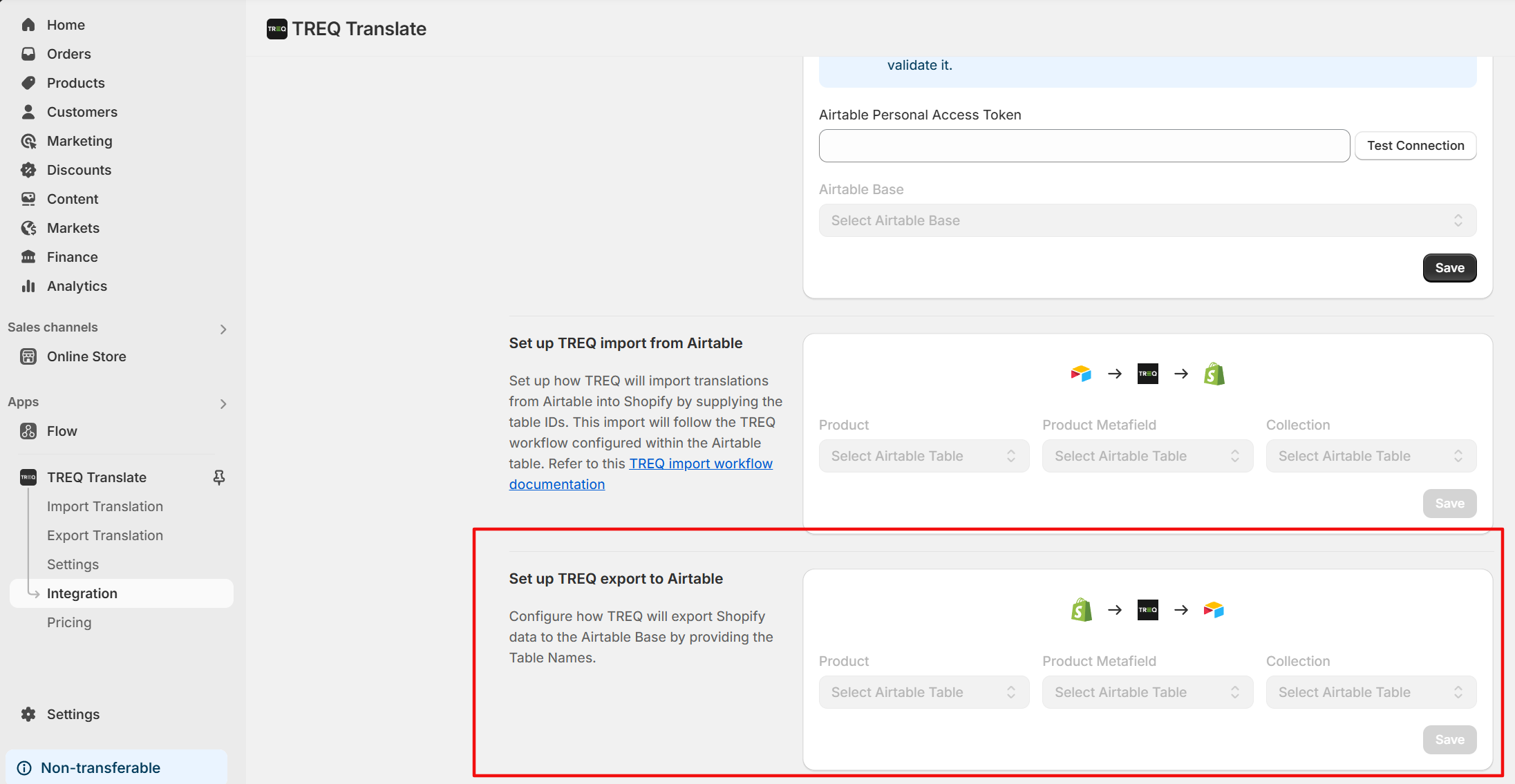Open the Select Airtable Base dropdown
1515x784 pixels.
pyautogui.click(x=1147, y=220)
